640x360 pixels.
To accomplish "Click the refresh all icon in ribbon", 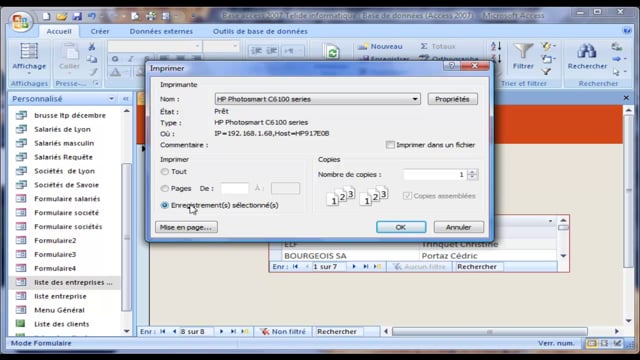I will pyautogui.click(x=333, y=53).
